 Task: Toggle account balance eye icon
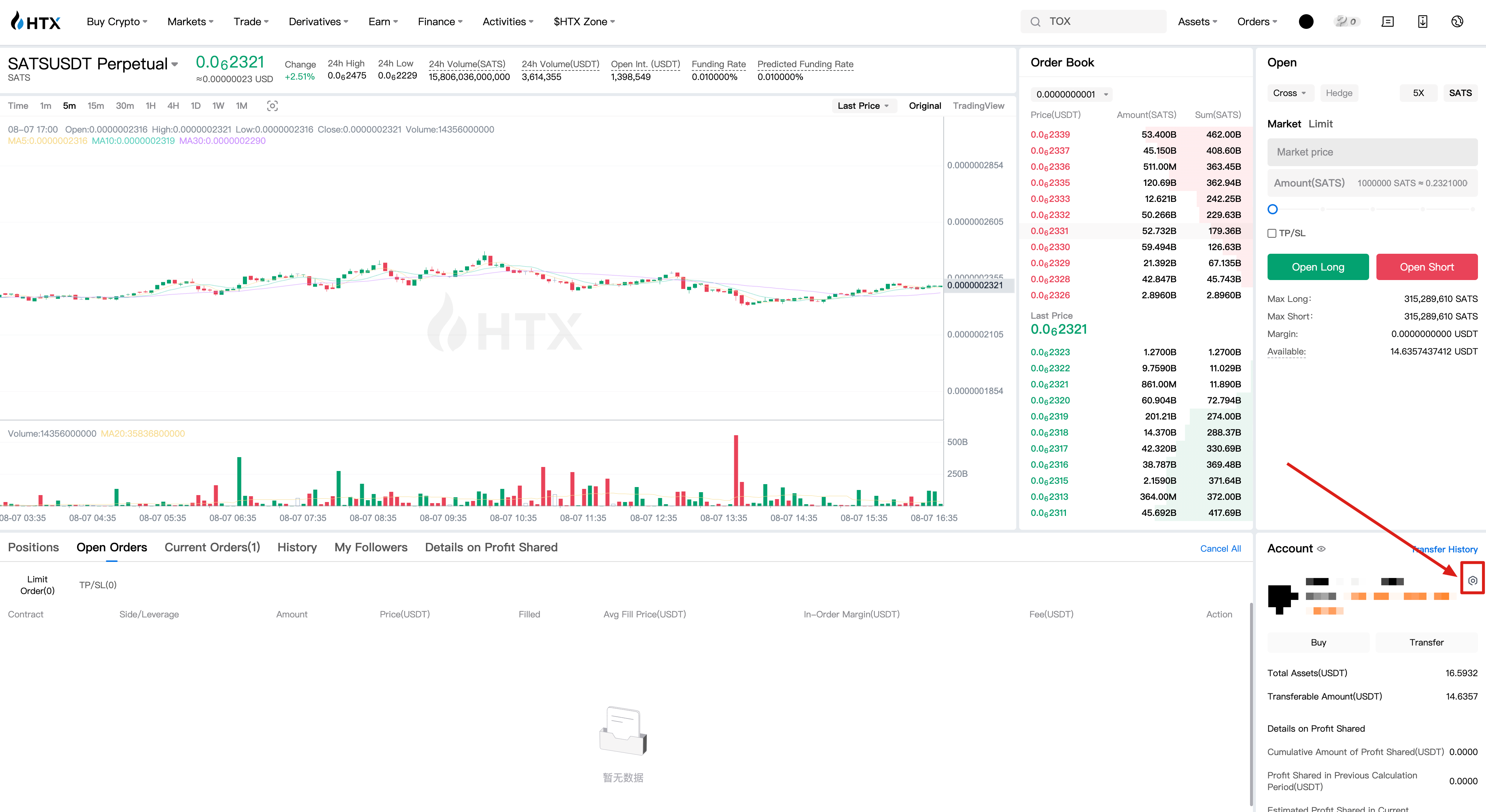click(x=1321, y=549)
